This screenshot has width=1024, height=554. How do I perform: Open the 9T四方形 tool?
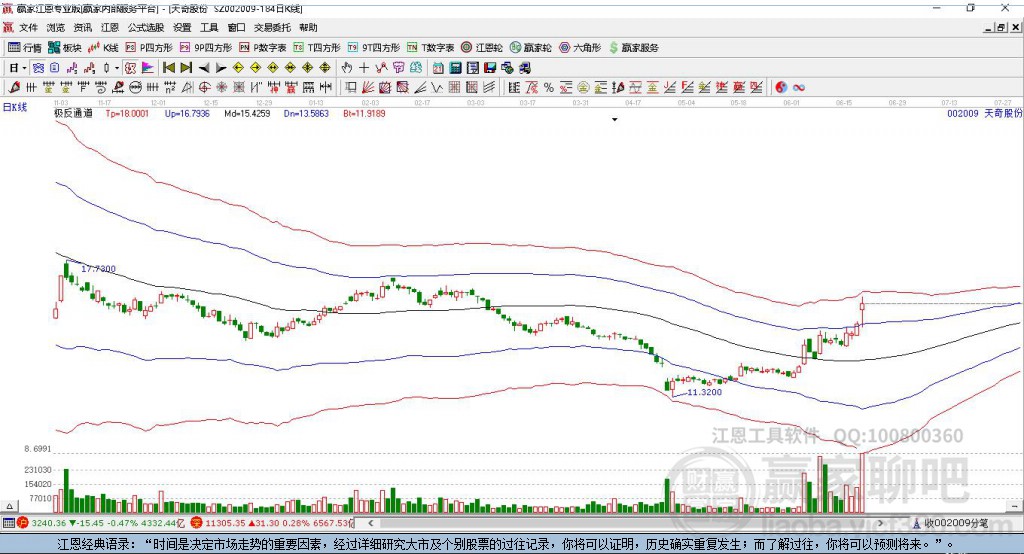(x=374, y=48)
